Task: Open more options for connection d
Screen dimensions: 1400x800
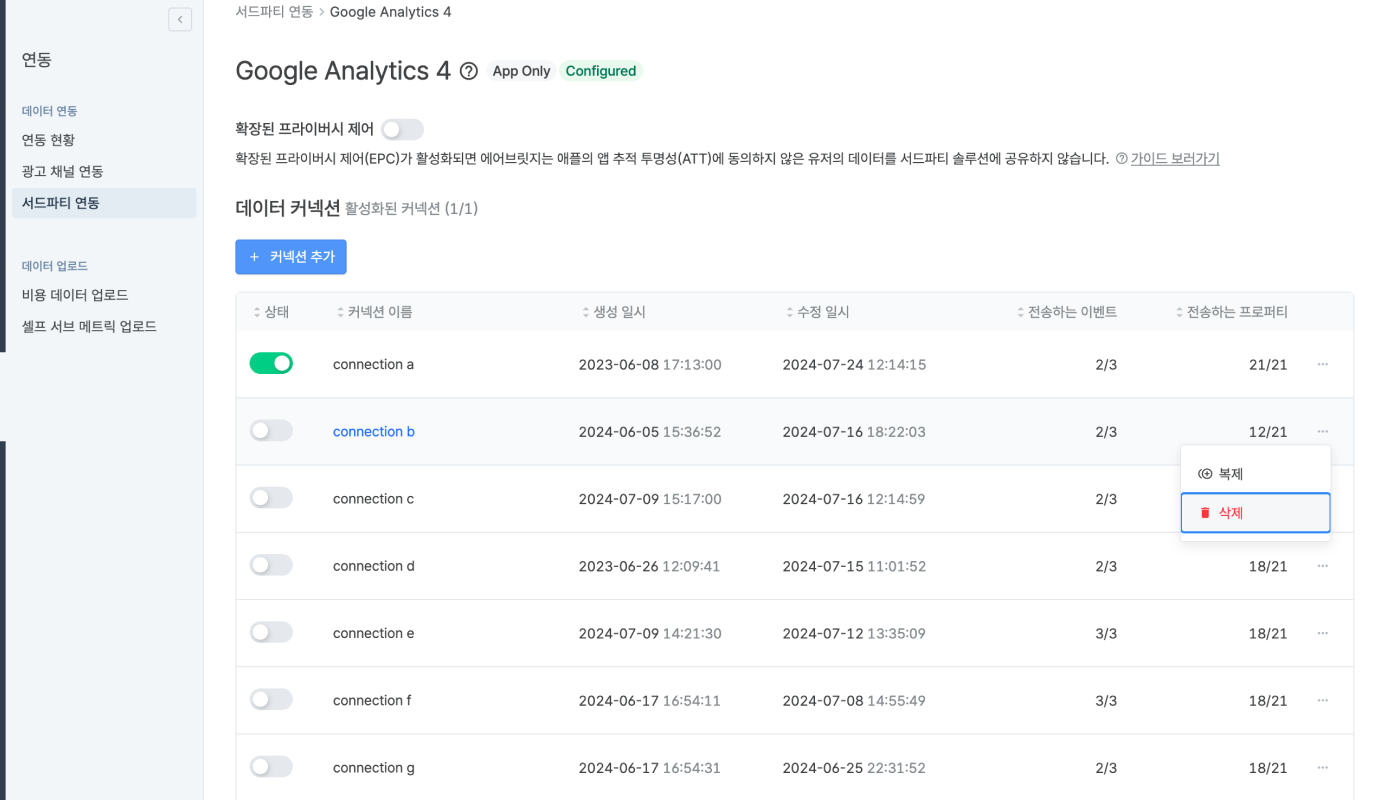Action: click(x=1323, y=566)
